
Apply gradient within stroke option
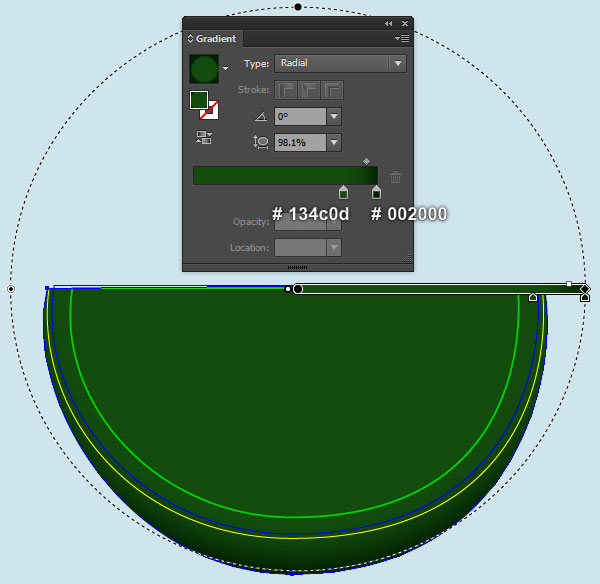[x=286, y=90]
